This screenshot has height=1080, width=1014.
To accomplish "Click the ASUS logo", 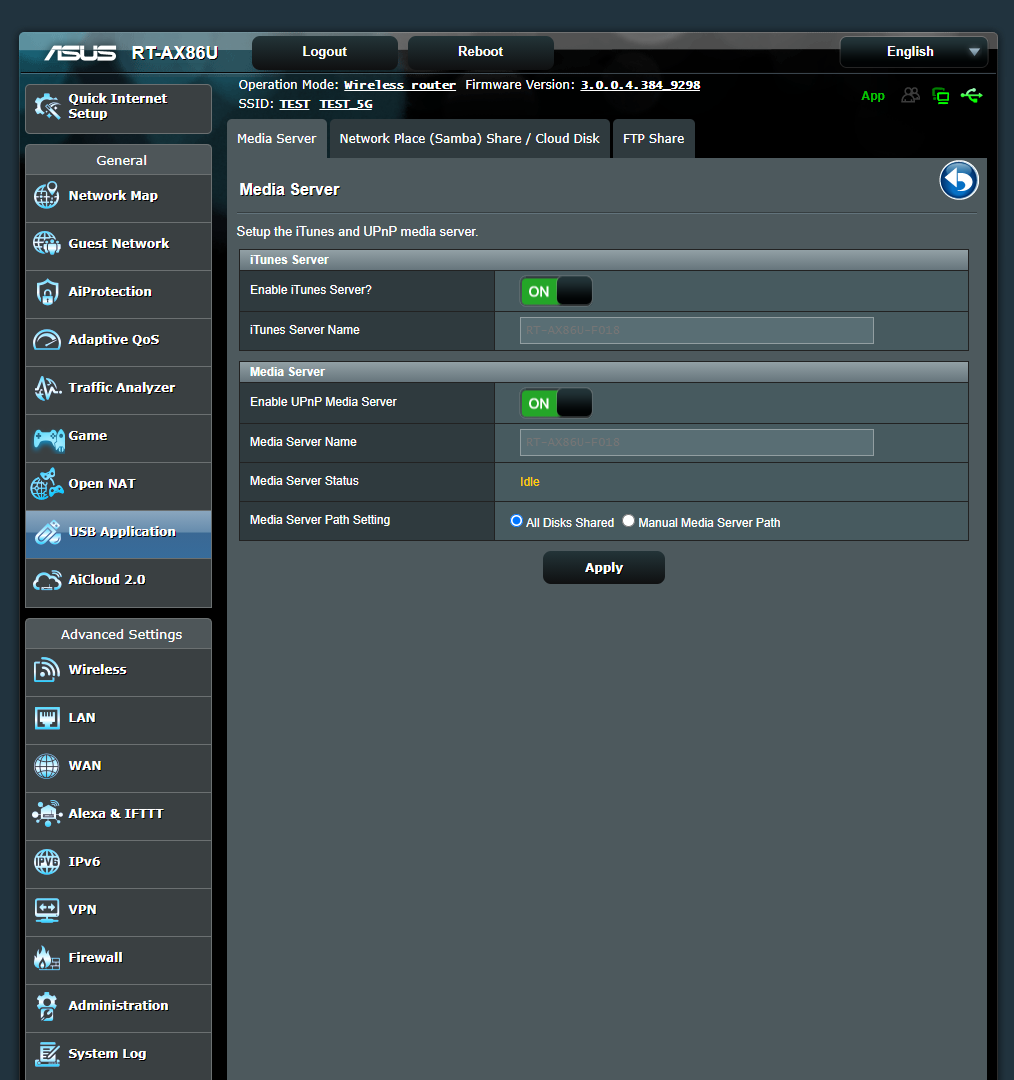I will [81, 53].
